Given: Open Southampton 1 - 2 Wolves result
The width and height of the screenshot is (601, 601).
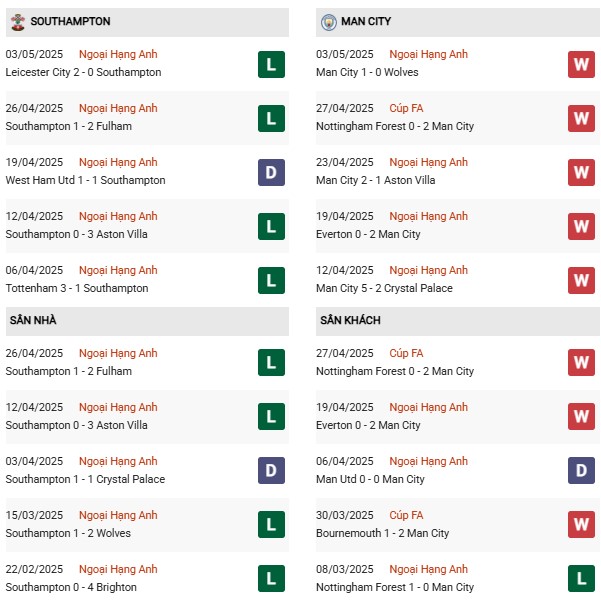Looking at the screenshot, I should (x=68, y=533).
